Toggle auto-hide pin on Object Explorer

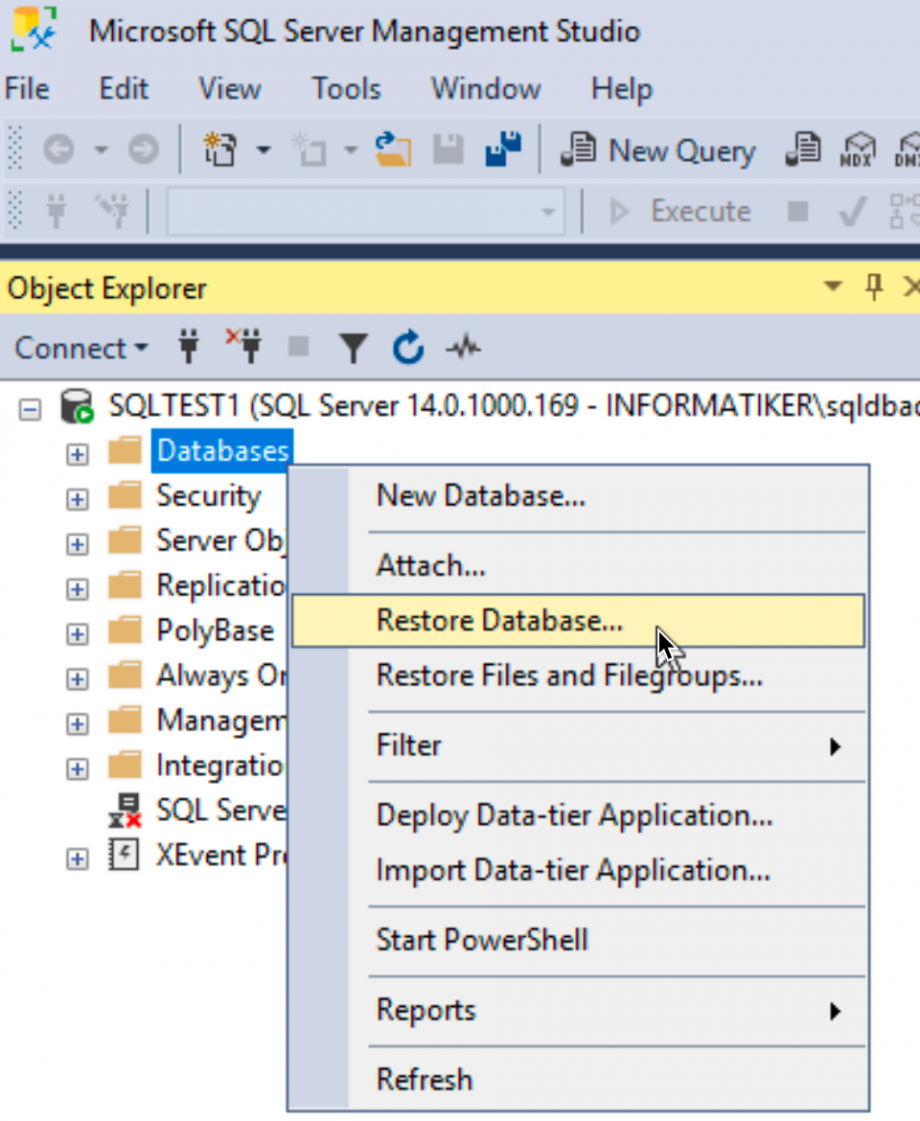point(874,288)
